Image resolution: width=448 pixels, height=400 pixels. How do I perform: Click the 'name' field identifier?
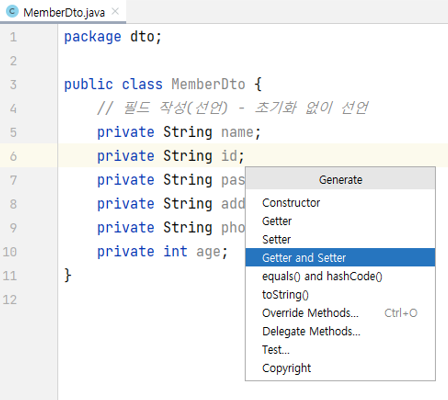[x=237, y=132]
